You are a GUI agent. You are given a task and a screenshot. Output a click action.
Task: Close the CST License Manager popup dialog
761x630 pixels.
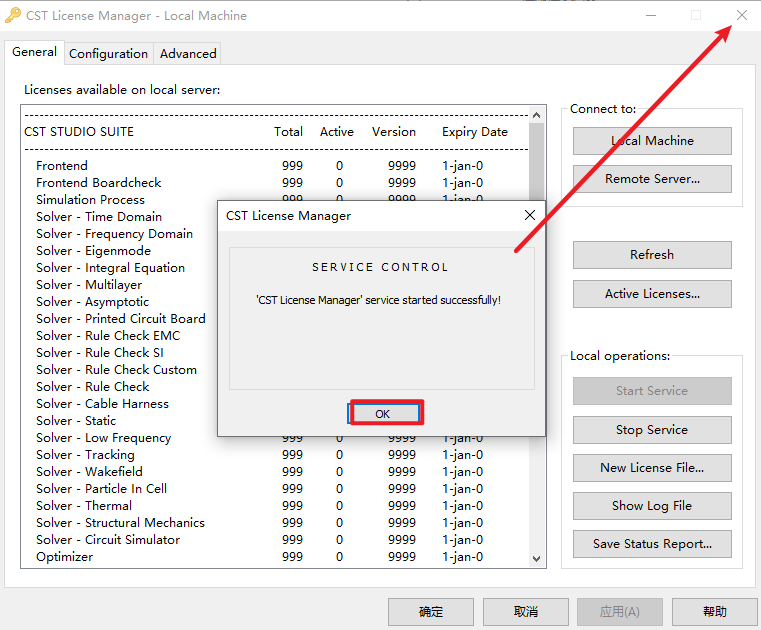click(529, 215)
